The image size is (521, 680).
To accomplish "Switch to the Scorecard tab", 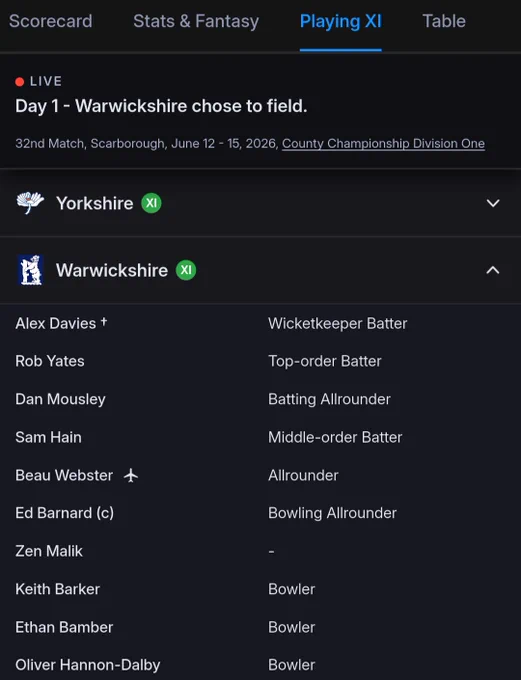I will point(51,21).
